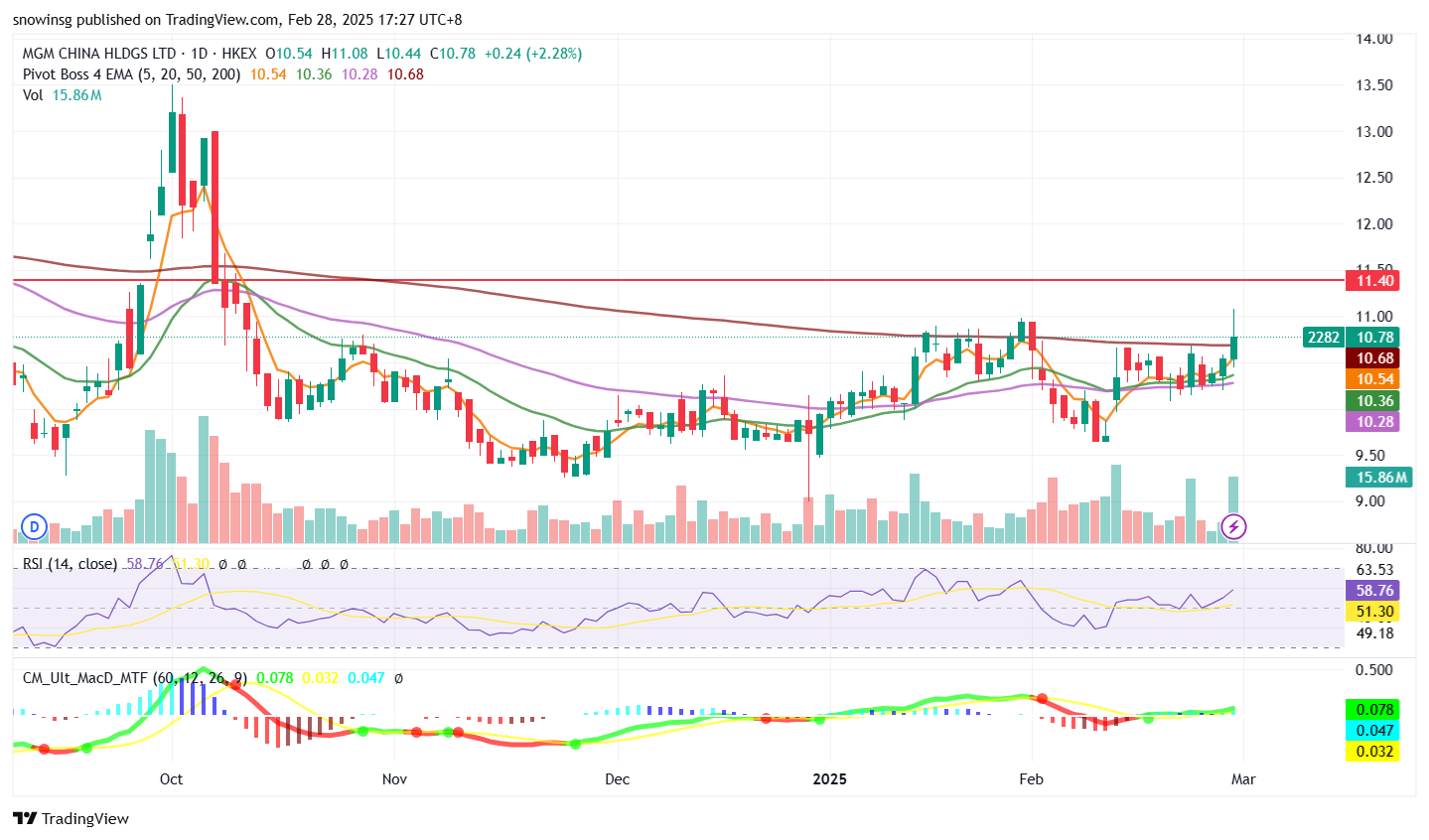This screenshot has height=840, width=1429.
Task: Click the yellow 0.032 value in the MACD legend
Action: (x=321, y=678)
